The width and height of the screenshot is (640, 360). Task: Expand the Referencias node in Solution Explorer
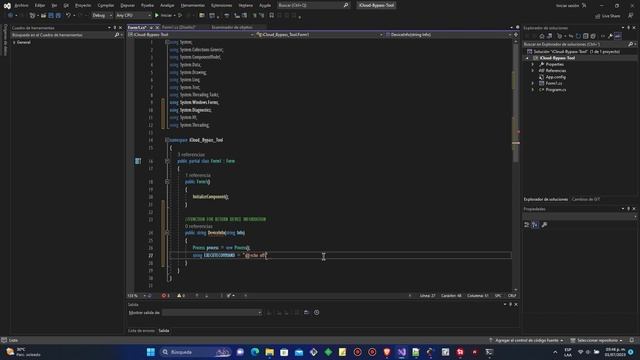tap(532, 71)
